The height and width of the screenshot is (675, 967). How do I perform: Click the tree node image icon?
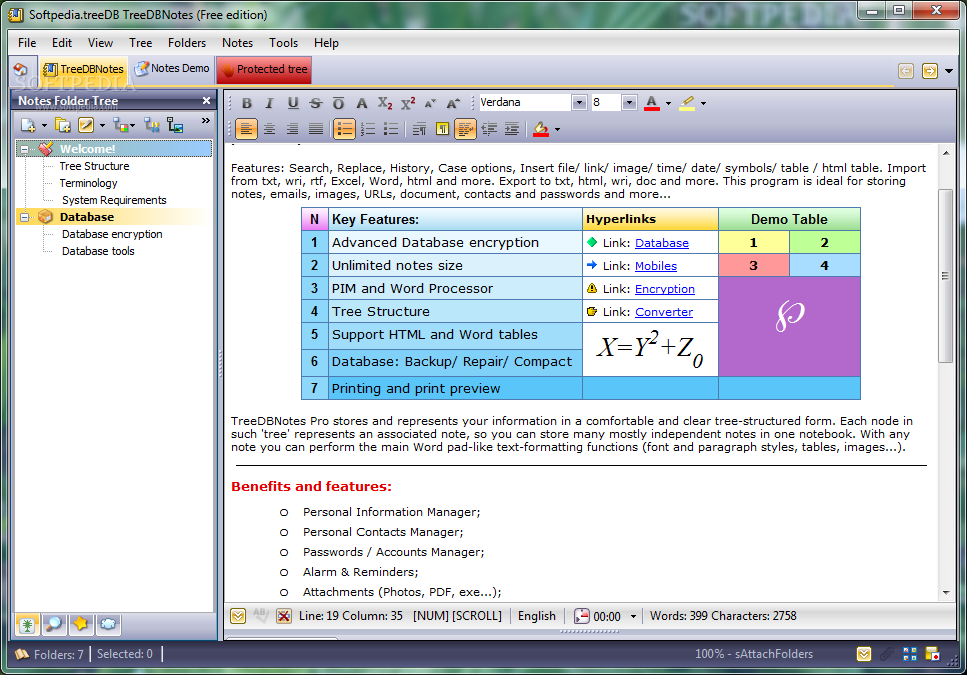click(175, 126)
